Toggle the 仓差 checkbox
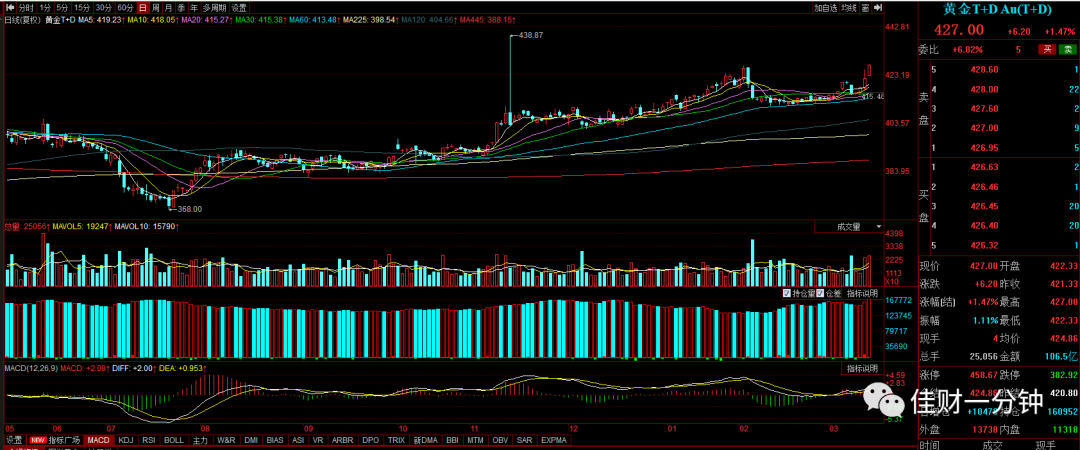 pyautogui.click(x=829, y=294)
